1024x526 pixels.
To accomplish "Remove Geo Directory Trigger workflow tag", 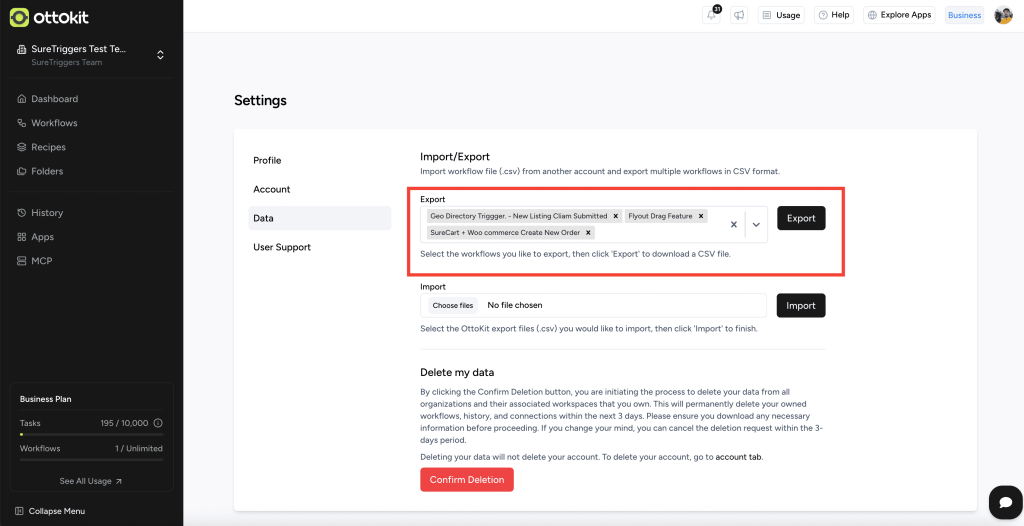I will click(x=616, y=216).
